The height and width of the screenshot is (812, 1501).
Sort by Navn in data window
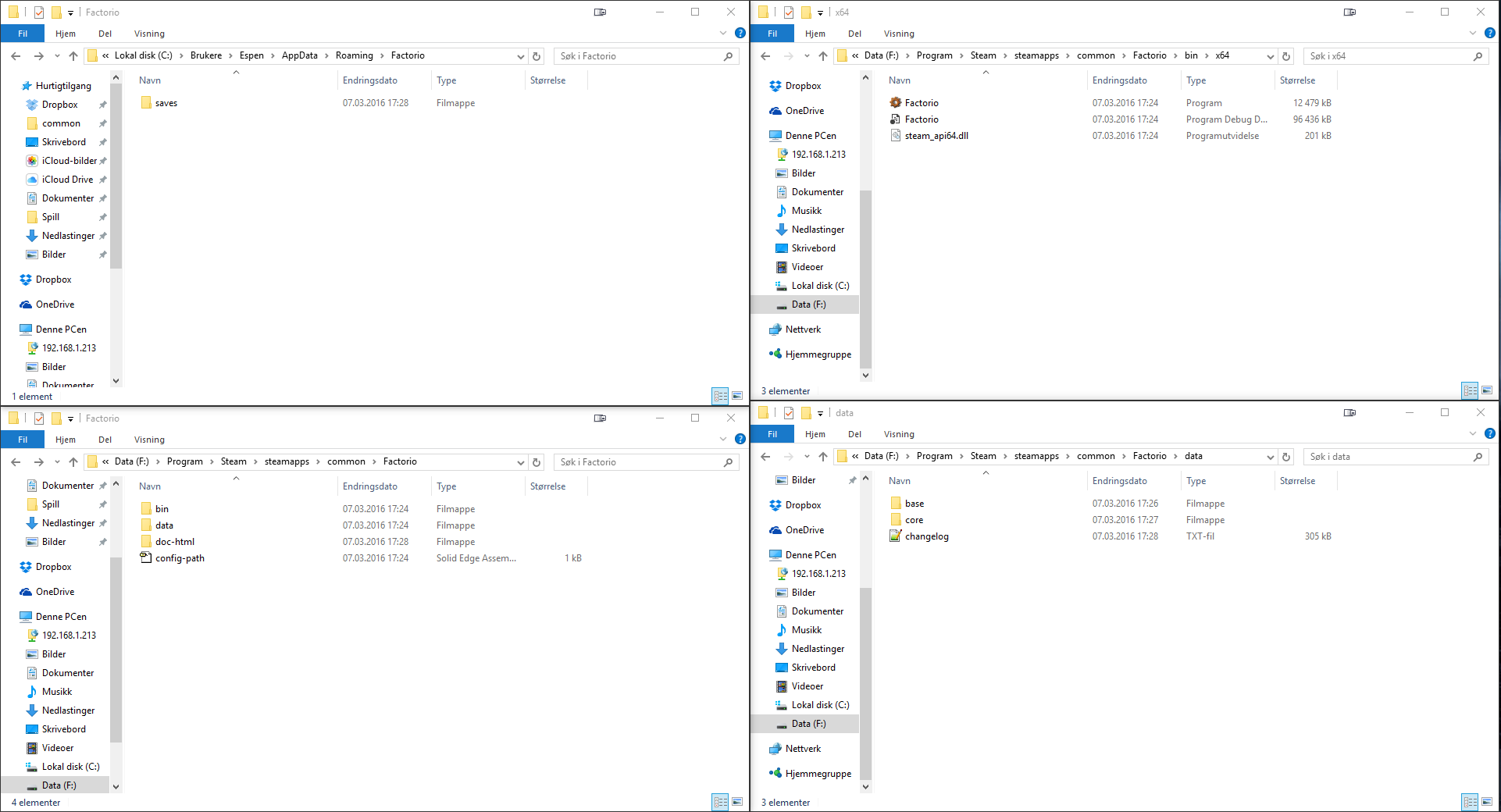point(986,481)
